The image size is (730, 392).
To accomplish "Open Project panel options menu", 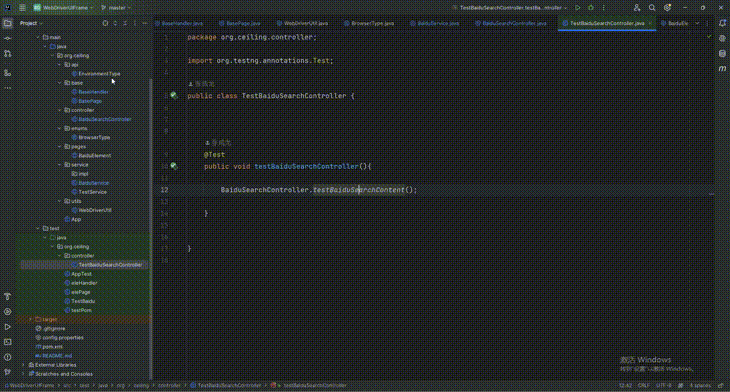I will 135,23.
